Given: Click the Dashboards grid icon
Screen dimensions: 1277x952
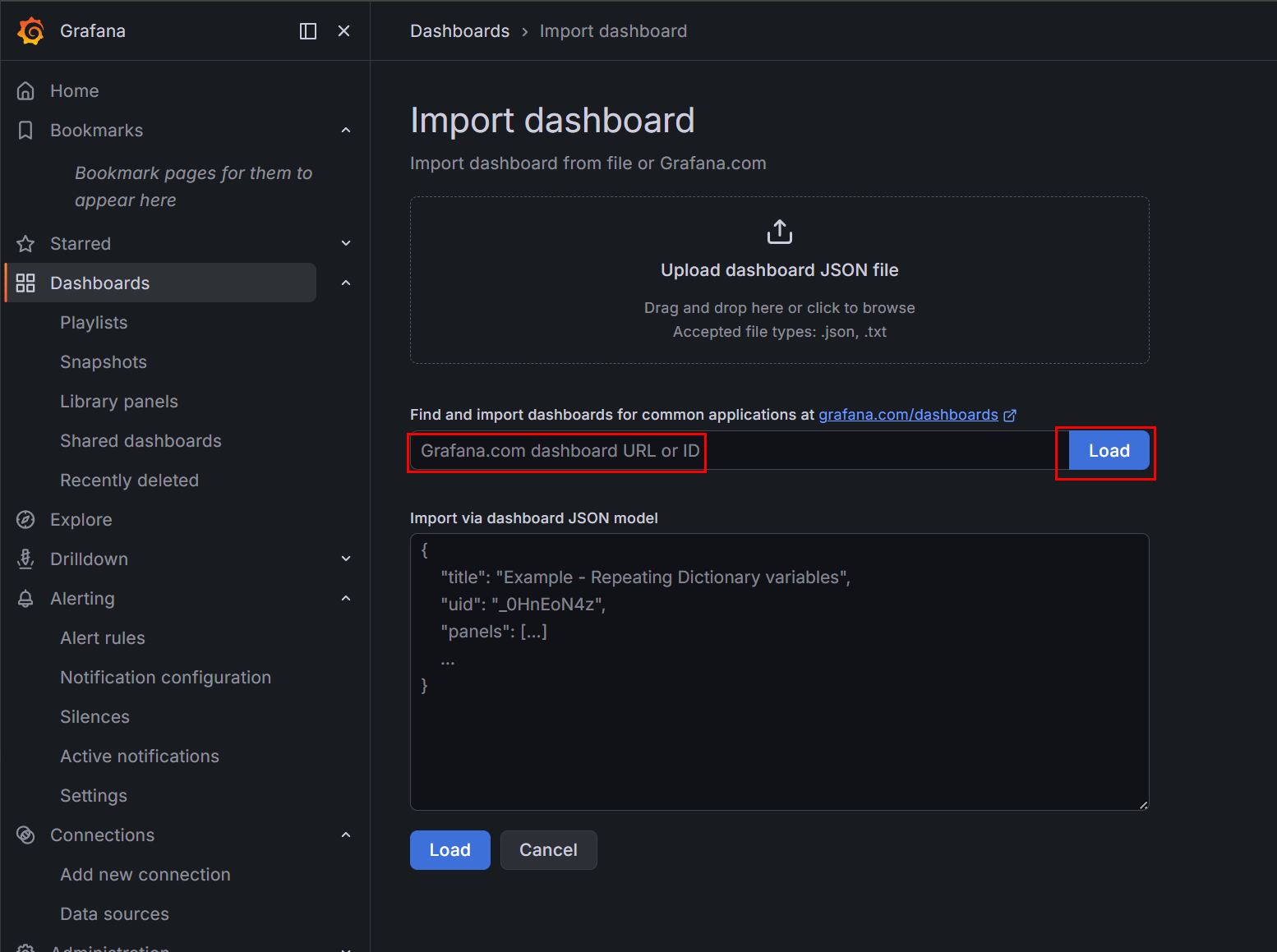Looking at the screenshot, I should point(25,283).
